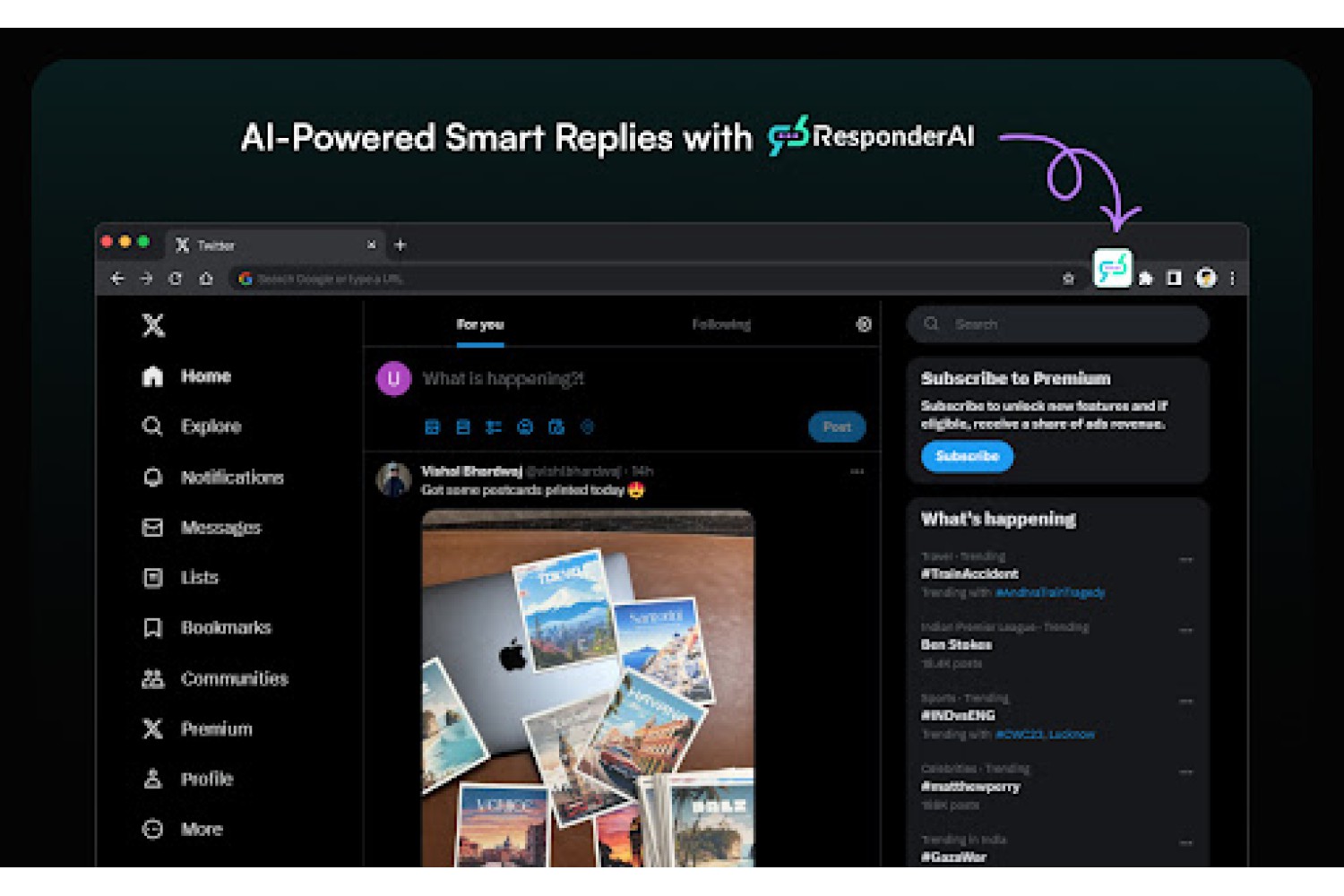
Task: Add a poll in composer
Action: pyautogui.click(x=494, y=427)
